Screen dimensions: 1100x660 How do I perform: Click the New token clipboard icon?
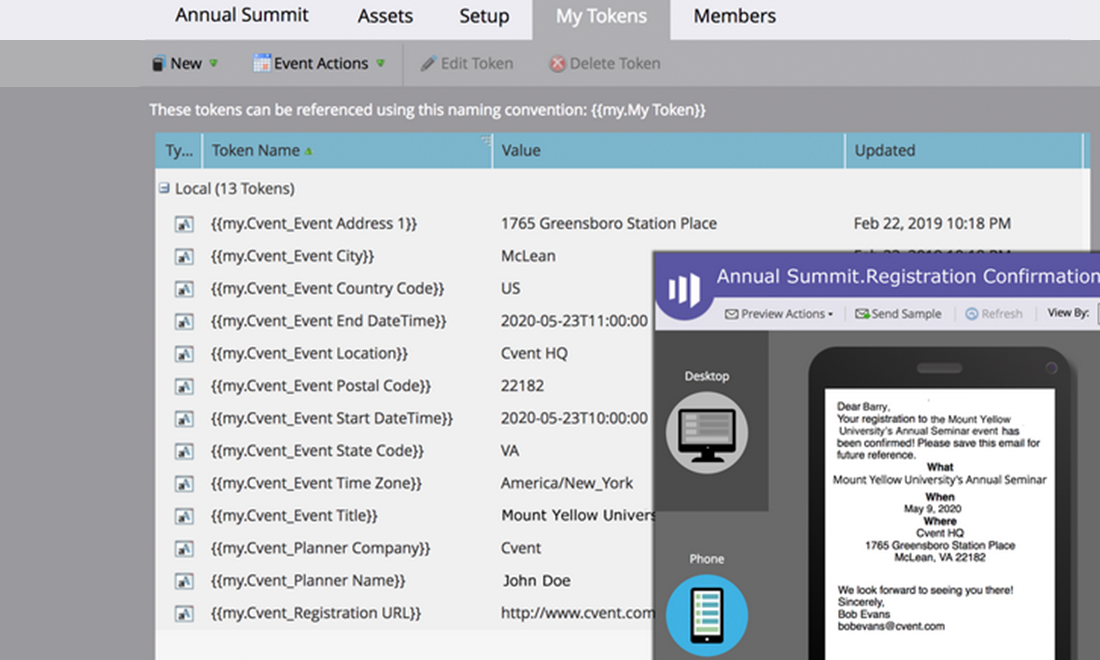(x=159, y=63)
